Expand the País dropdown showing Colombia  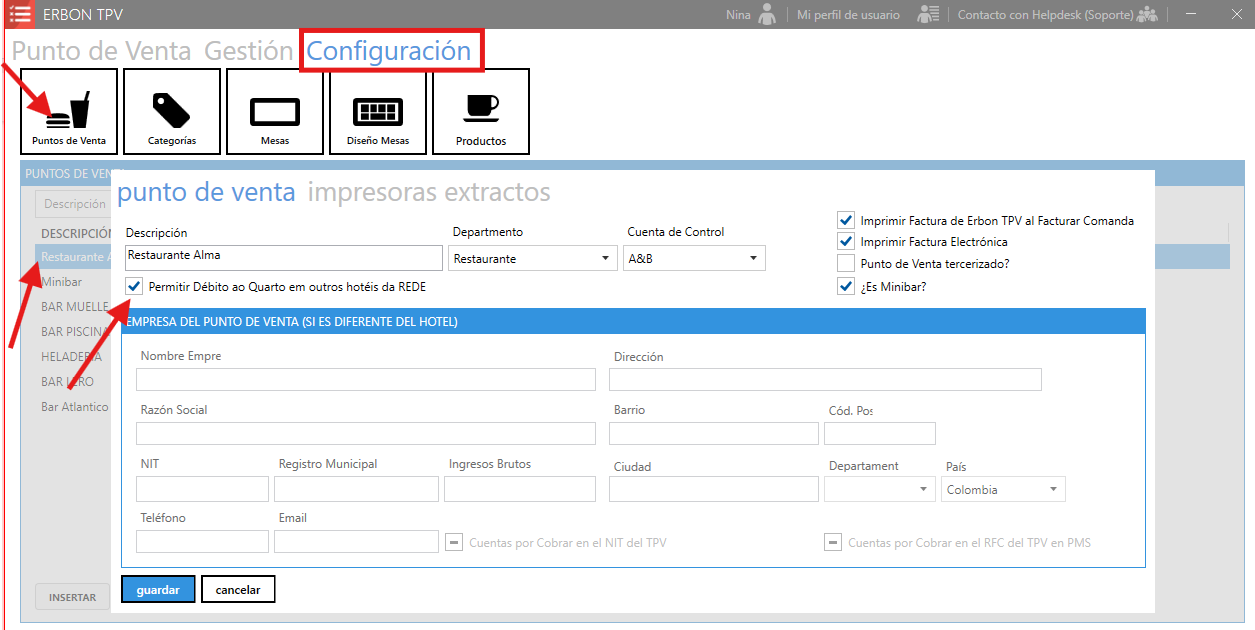pos(1003,489)
